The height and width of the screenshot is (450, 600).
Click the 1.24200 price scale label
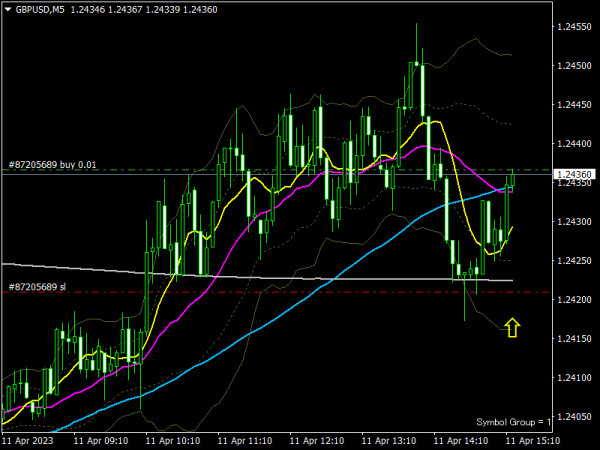574,300
